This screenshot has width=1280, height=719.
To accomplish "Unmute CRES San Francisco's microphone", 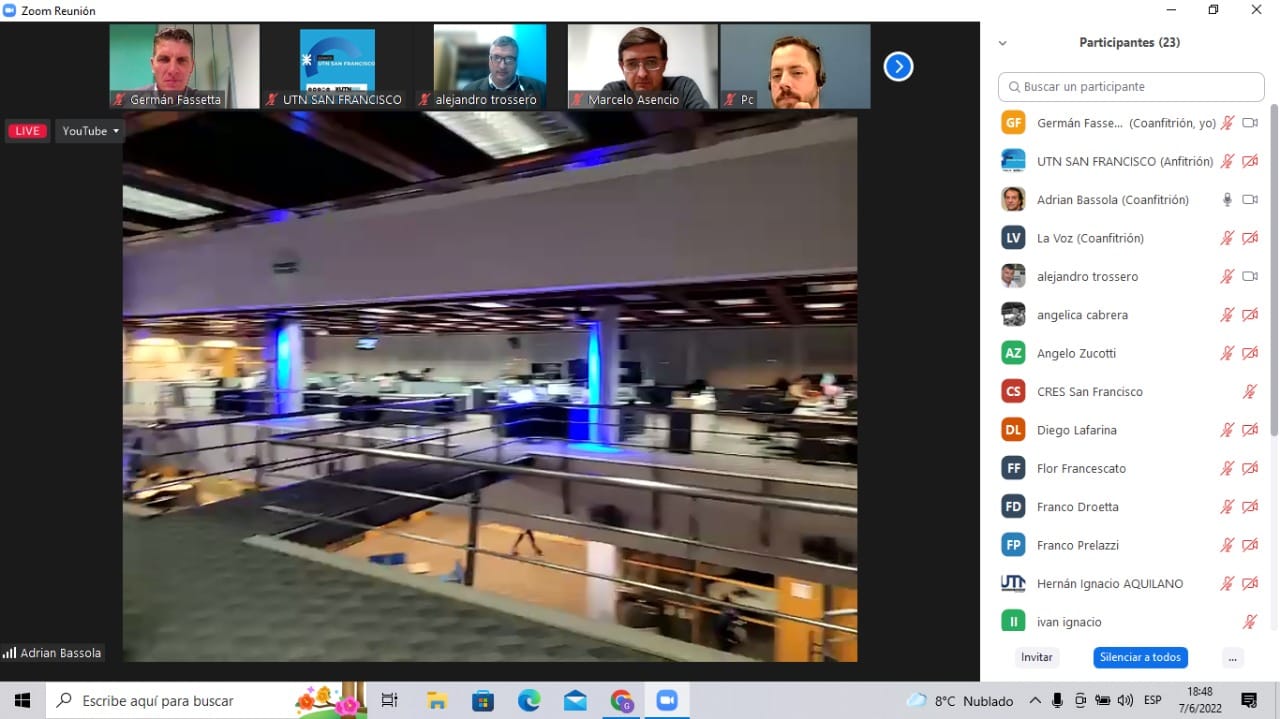I will (1250, 392).
